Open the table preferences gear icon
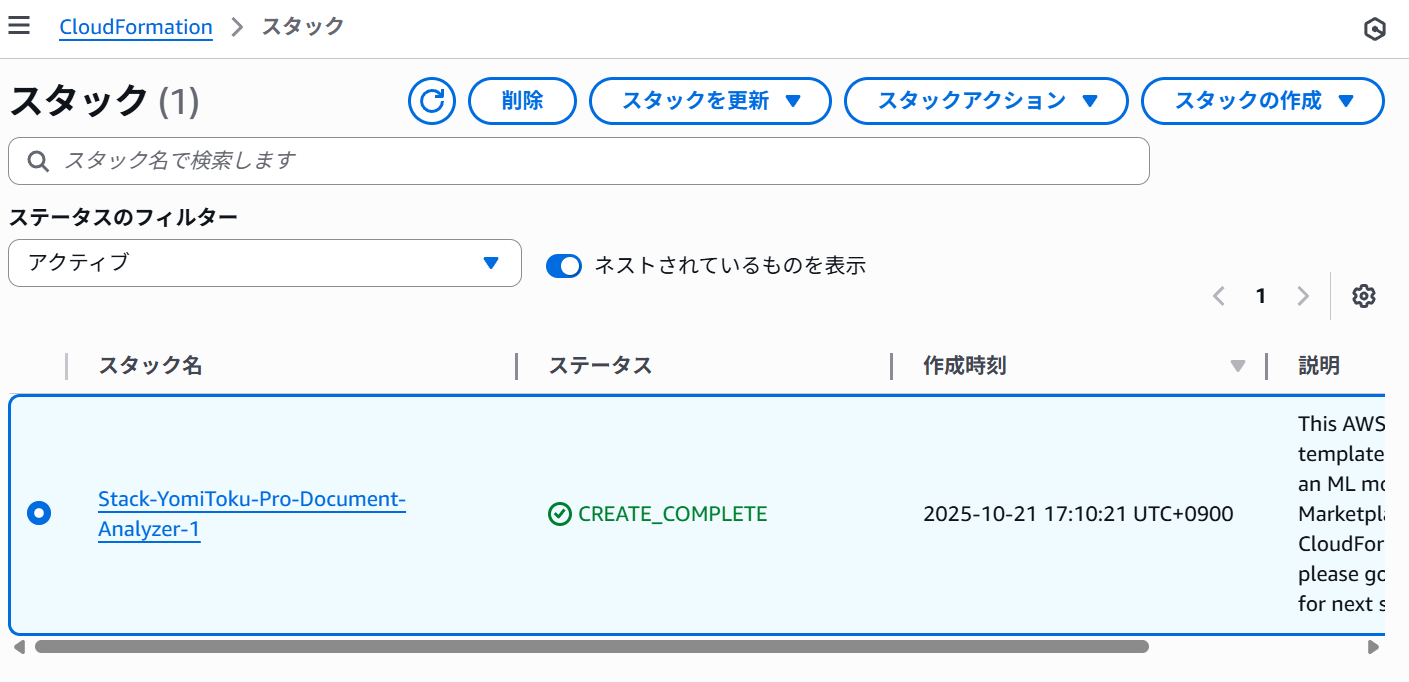 coord(1363,296)
